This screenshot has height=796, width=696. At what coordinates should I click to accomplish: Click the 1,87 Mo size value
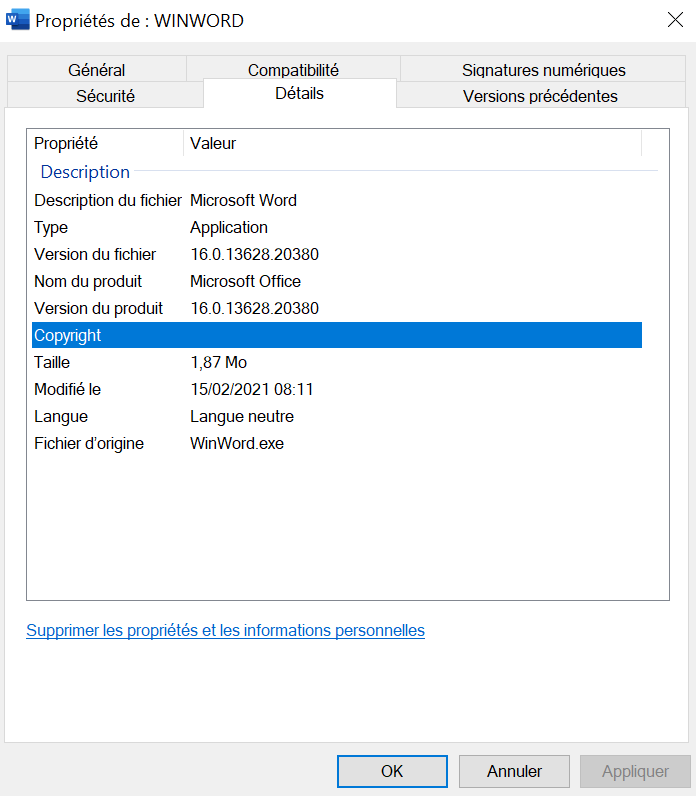(218, 362)
